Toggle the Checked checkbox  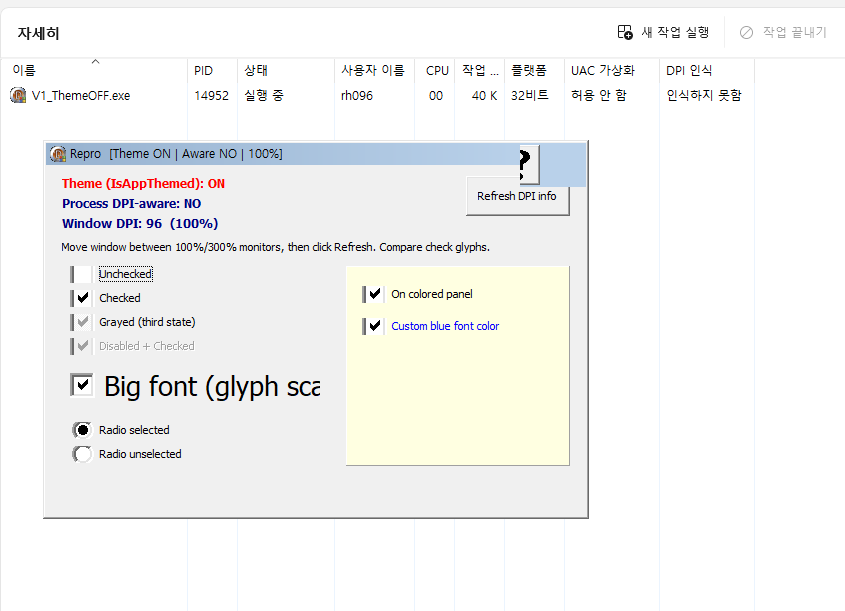click(81, 298)
